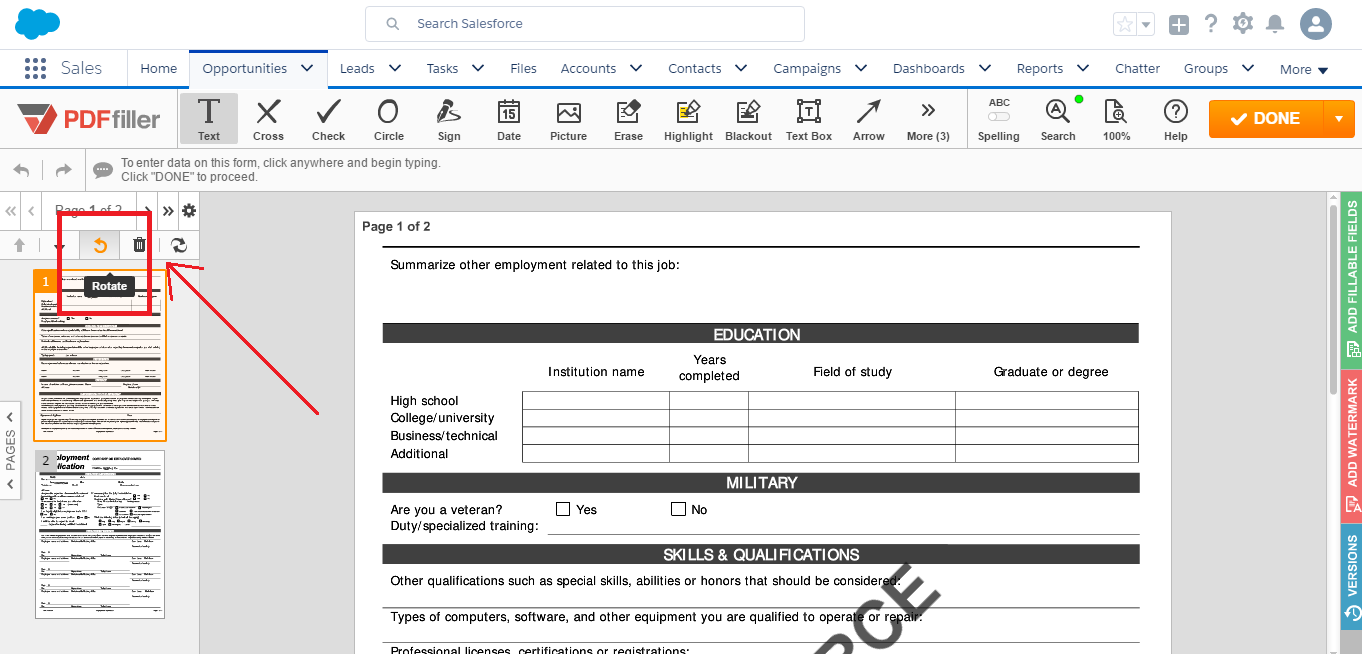Select page 2 thumbnail

click(x=100, y=534)
